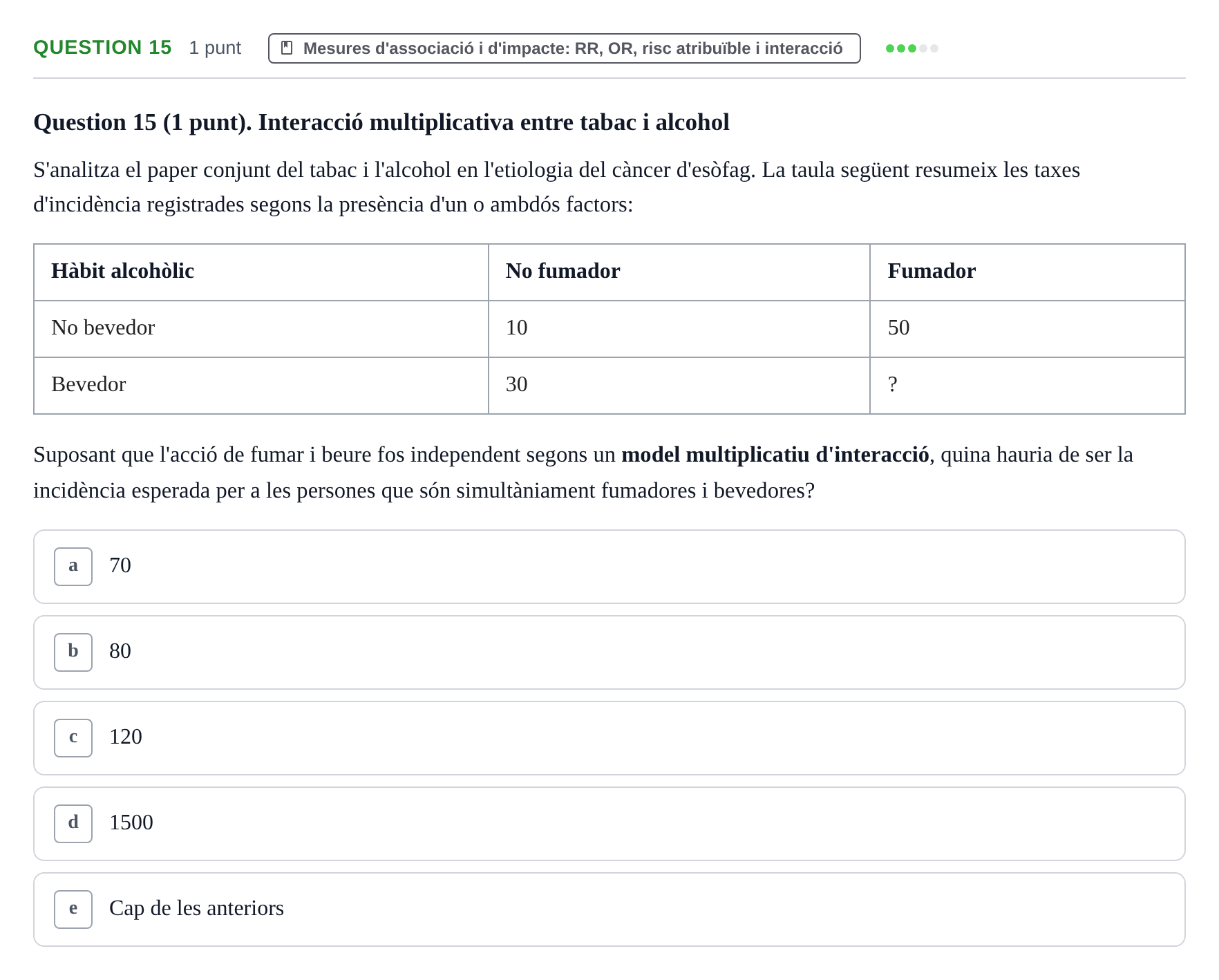
Task: Click the "Hàbit alcohòlic" table header
Action: 261,272
